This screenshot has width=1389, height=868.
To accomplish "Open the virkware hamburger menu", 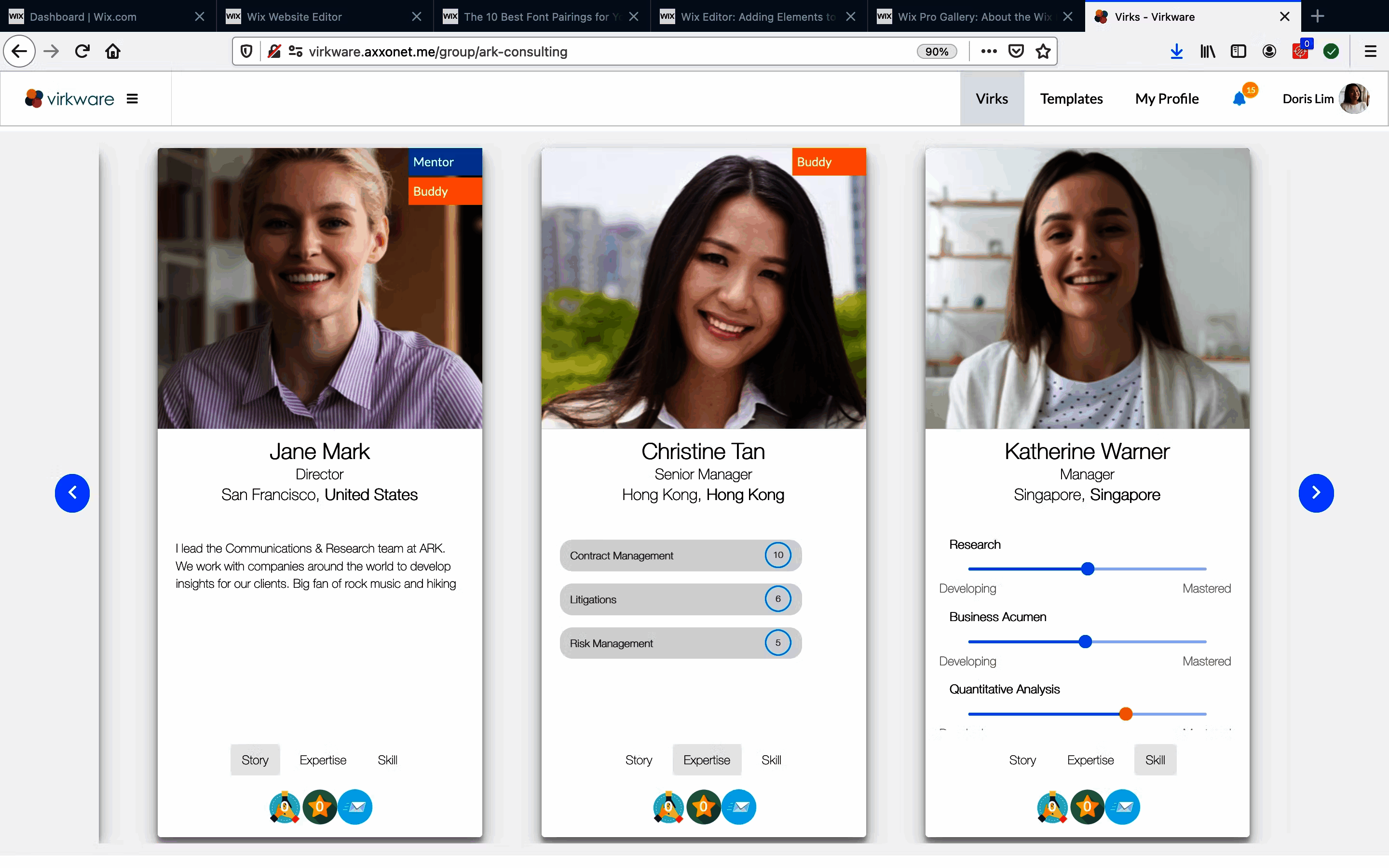I will coord(132,99).
